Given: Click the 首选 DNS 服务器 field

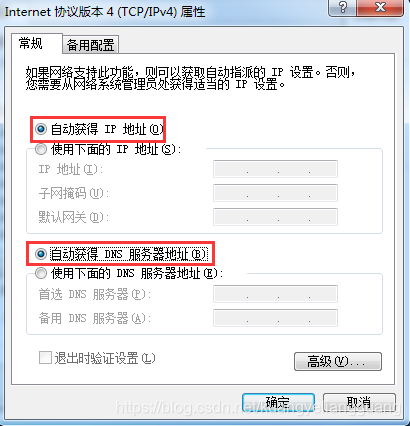Looking at the screenshot, I should pyautogui.click(x=275, y=294).
